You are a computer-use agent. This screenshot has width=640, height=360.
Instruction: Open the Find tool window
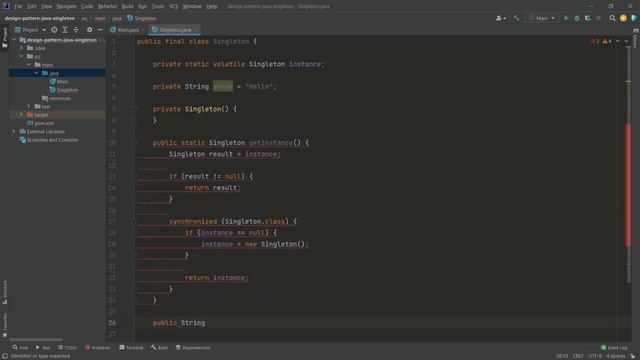click(20, 348)
